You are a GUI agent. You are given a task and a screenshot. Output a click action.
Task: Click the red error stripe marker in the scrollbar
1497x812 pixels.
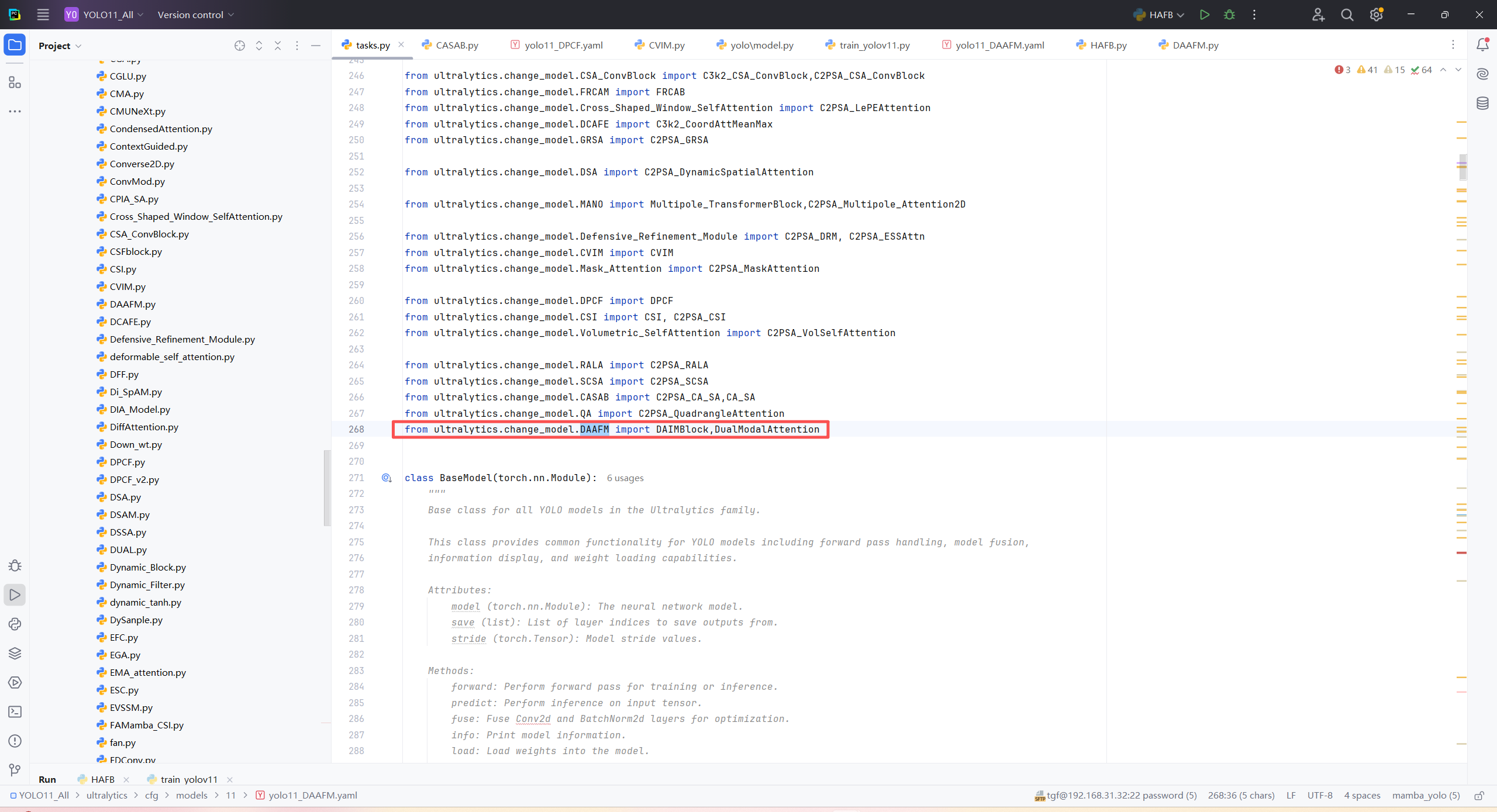(x=1461, y=552)
